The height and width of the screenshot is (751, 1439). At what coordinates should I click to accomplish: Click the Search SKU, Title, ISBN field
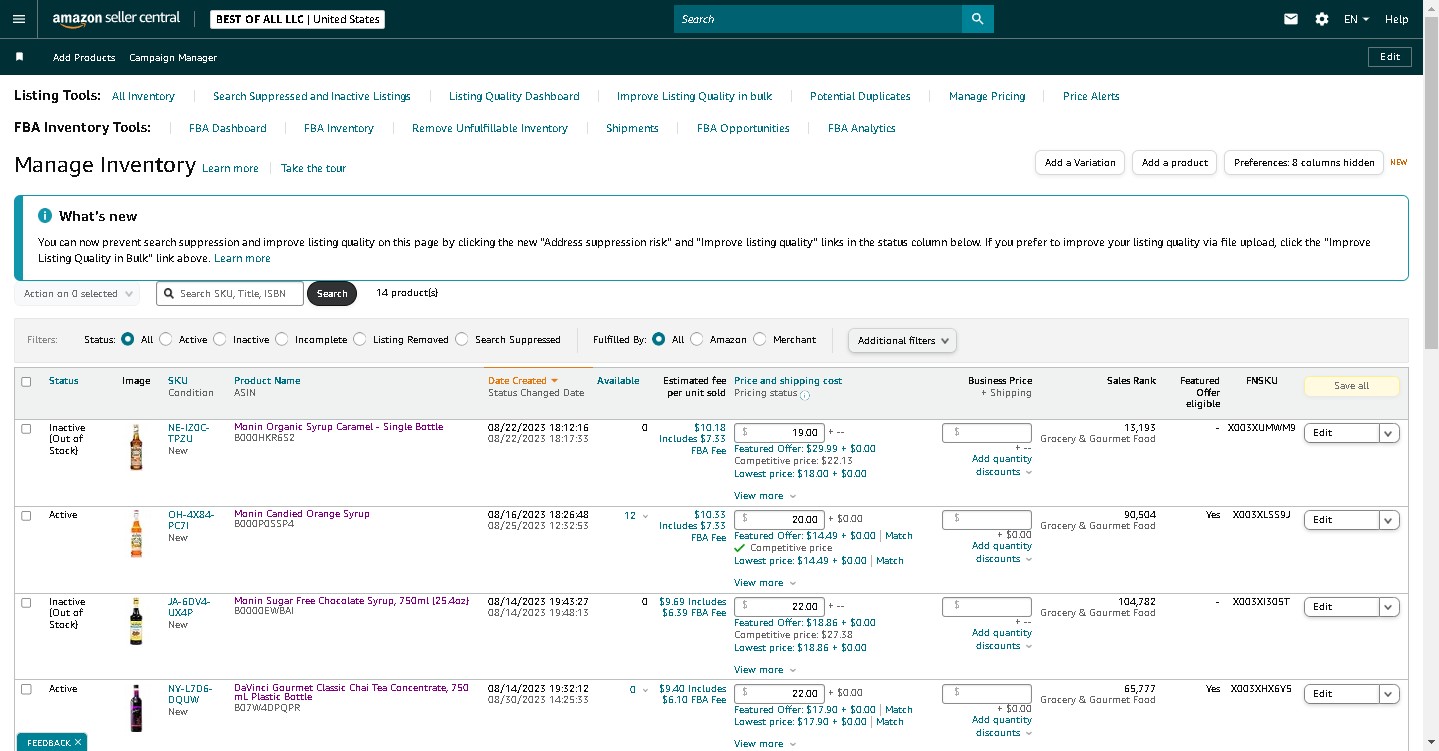[230, 293]
